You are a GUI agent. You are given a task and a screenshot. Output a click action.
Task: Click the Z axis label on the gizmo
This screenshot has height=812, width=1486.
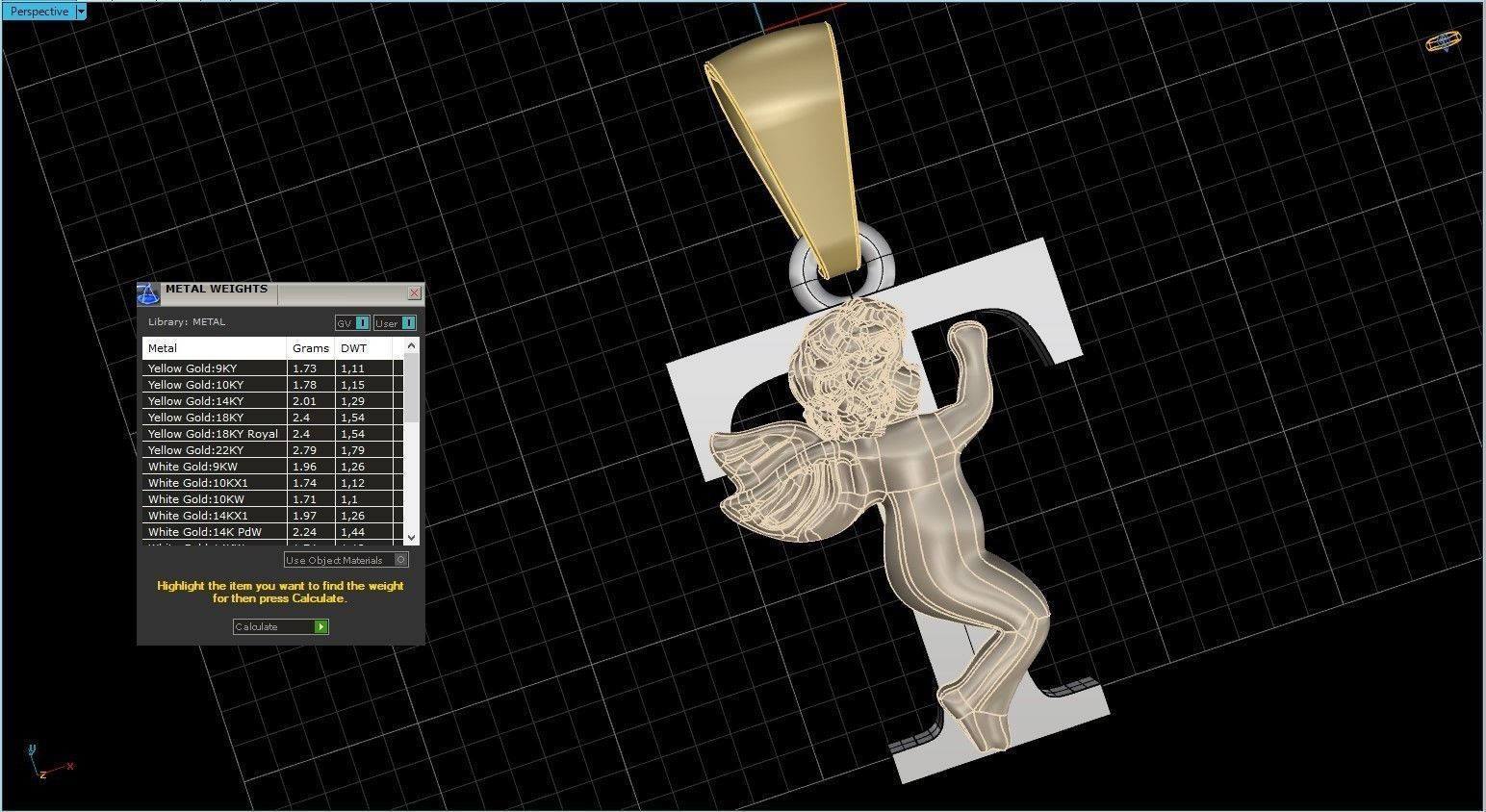(x=41, y=774)
